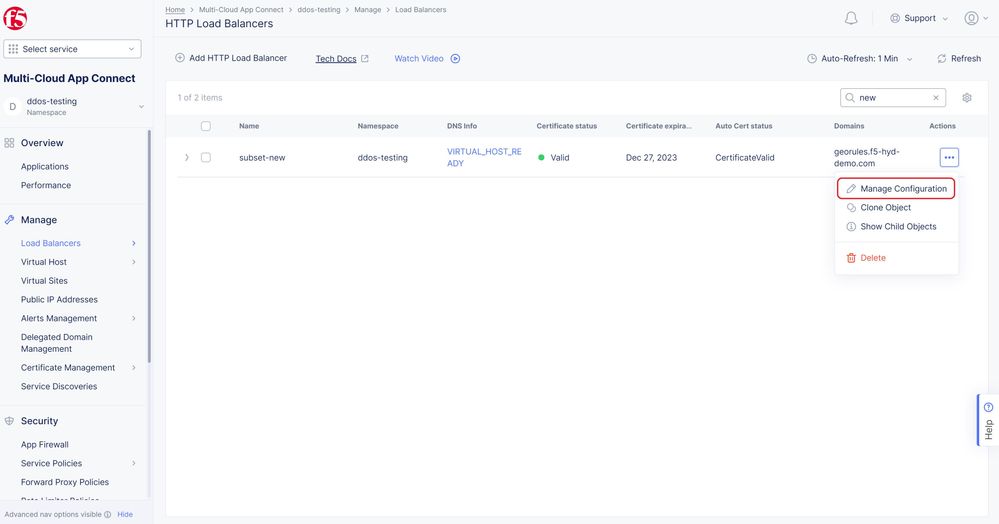999x524 pixels.
Task: Select the subset-new row checkbox
Action: (206, 157)
